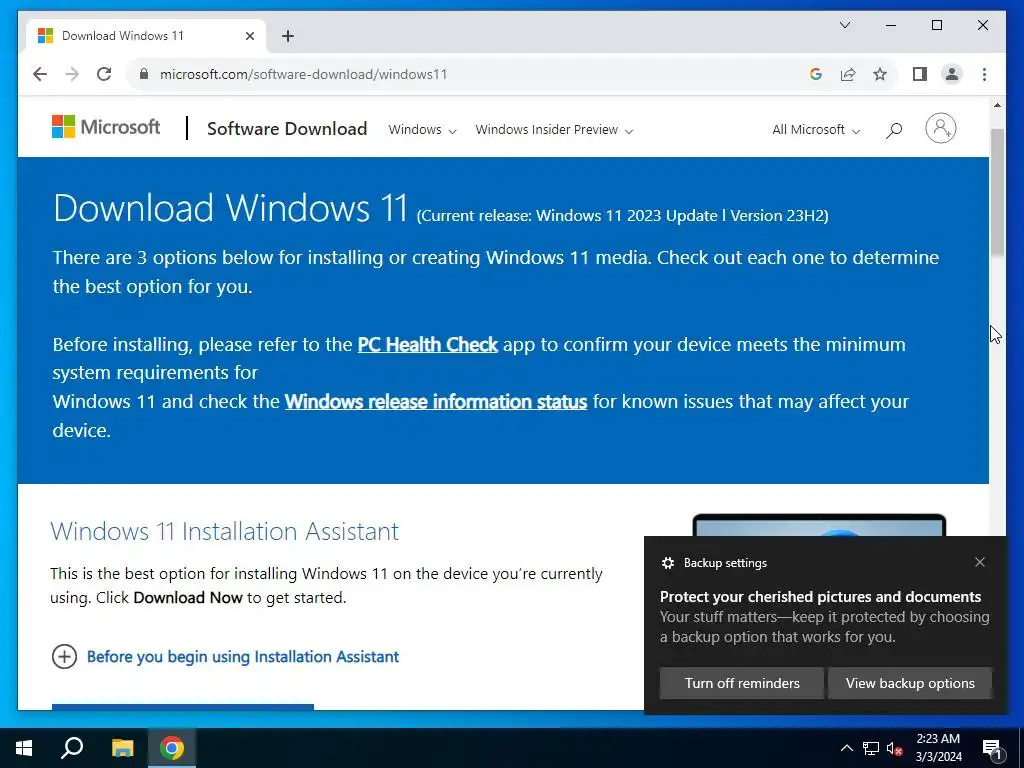This screenshot has height=768, width=1024.
Task: Open the Chrome profile avatar menu
Action: click(x=952, y=74)
